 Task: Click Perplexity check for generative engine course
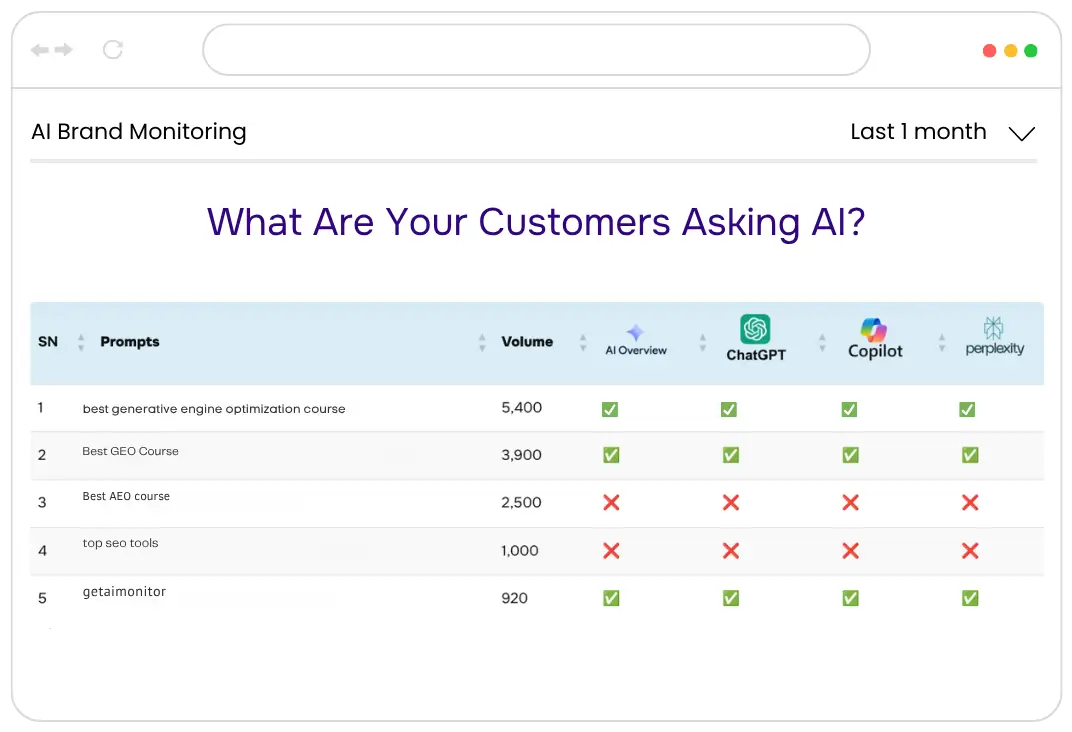[x=967, y=409]
